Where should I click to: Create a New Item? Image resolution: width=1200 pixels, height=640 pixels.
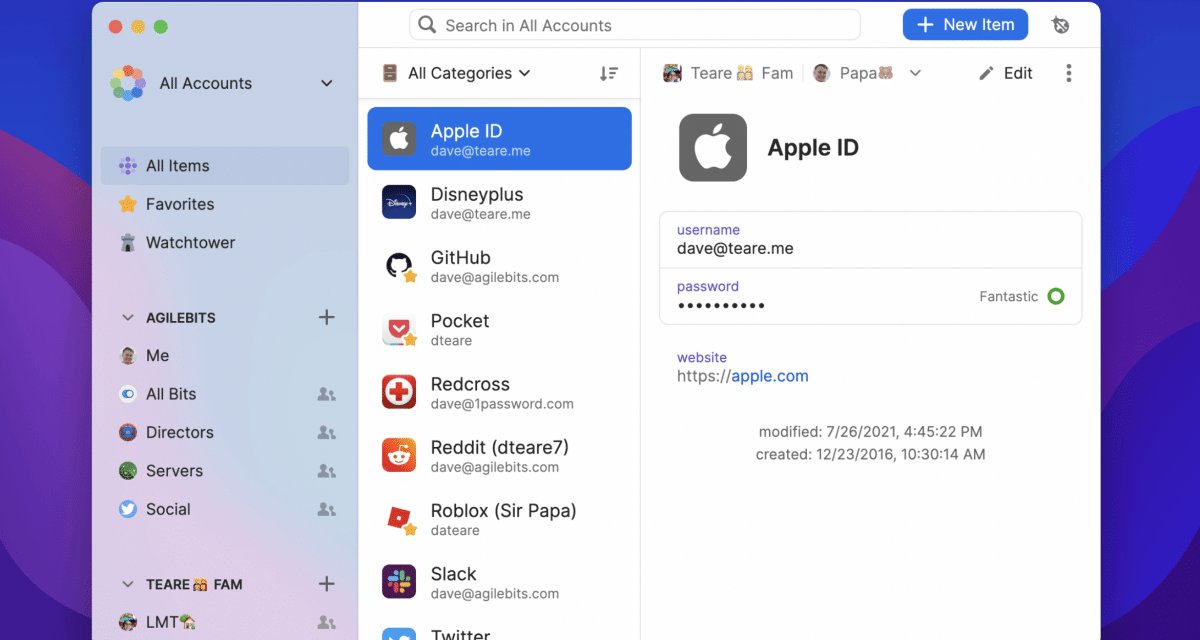pos(965,25)
